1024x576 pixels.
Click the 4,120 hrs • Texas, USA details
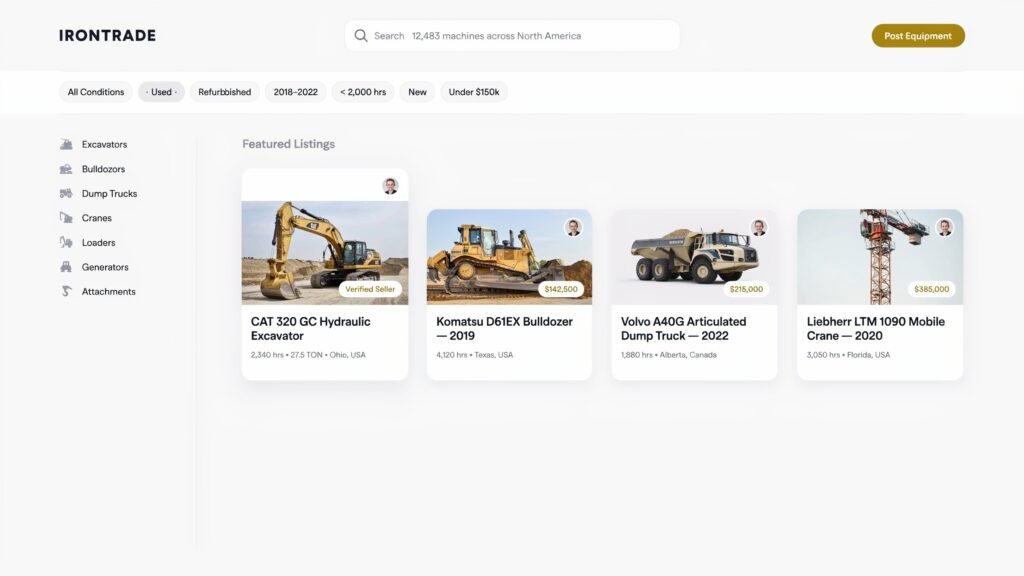pos(475,355)
